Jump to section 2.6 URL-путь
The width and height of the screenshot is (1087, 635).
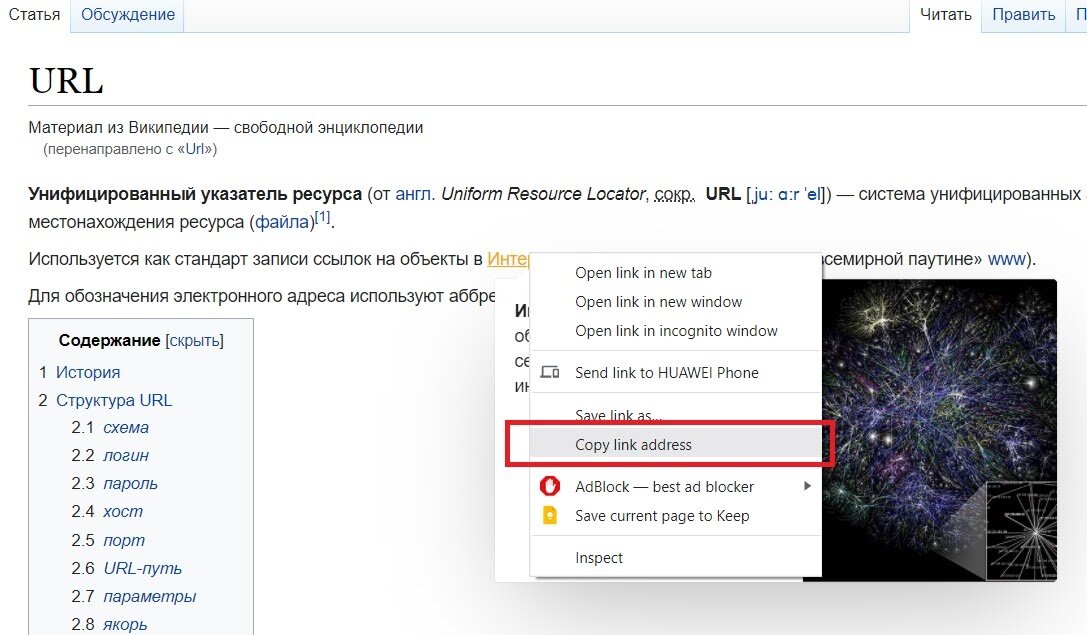pyautogui.click(x=142, y=568)
